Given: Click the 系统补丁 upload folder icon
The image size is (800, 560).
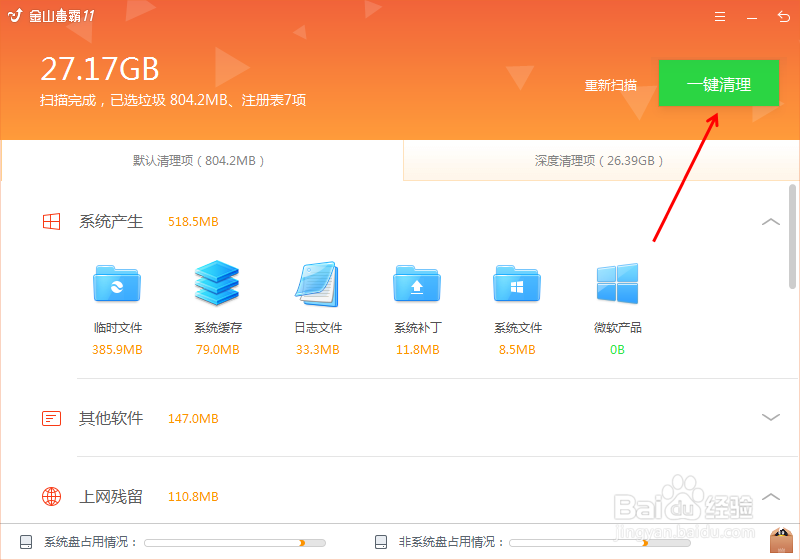Looking at the screenshot, I should [417, 284].
